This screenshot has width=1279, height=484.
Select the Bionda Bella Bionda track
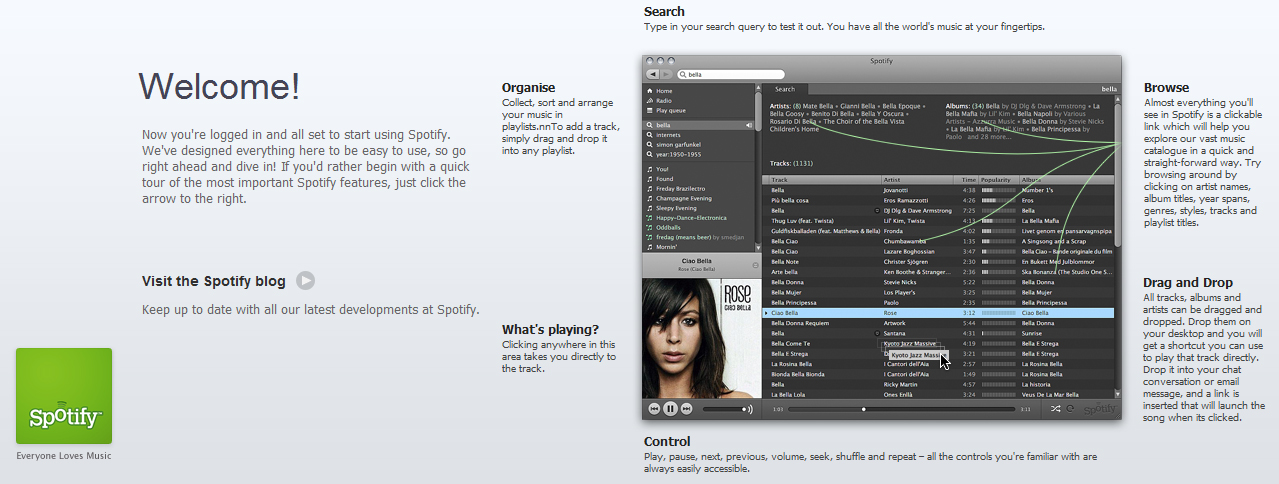click(x=940, y=374)
